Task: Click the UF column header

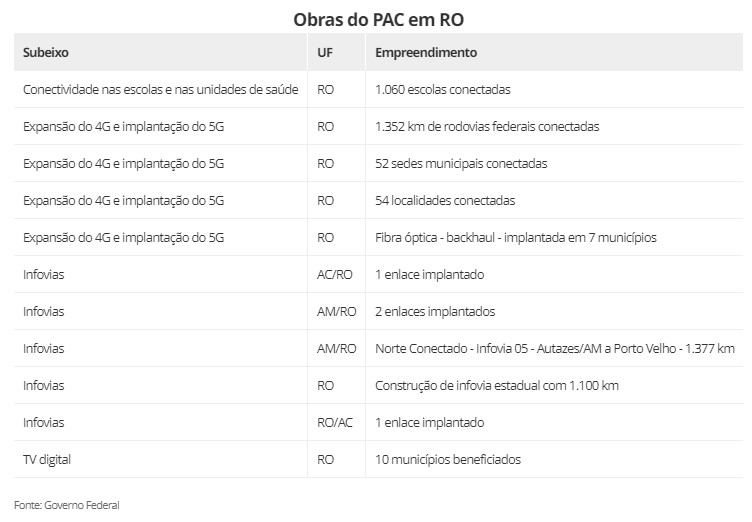Action: [x=325, y=52]
